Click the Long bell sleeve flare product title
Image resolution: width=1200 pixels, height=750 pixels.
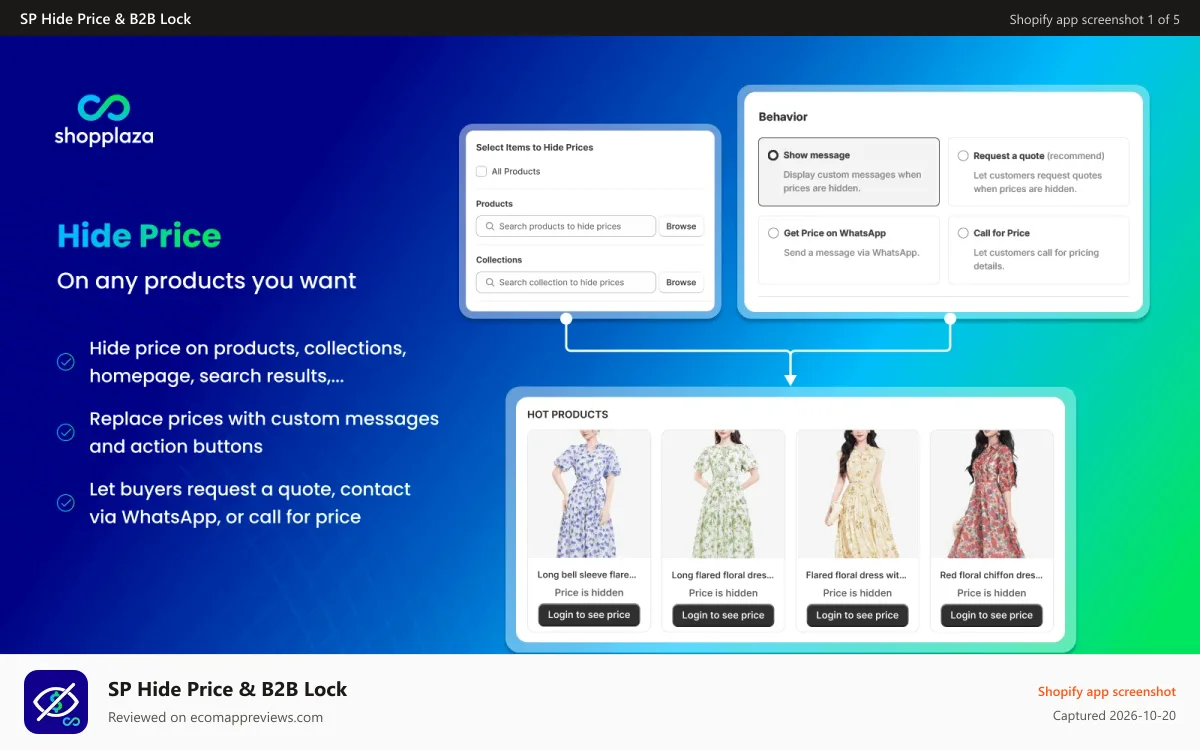point(587,575)
